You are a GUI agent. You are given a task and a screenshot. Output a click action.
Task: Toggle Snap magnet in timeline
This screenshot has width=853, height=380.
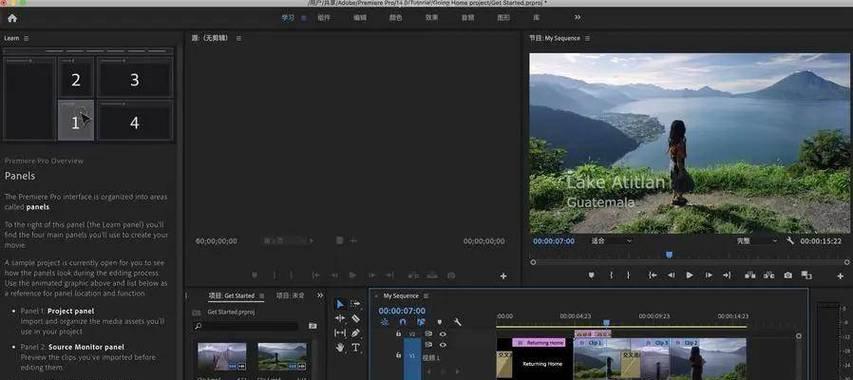click(403, 322)
